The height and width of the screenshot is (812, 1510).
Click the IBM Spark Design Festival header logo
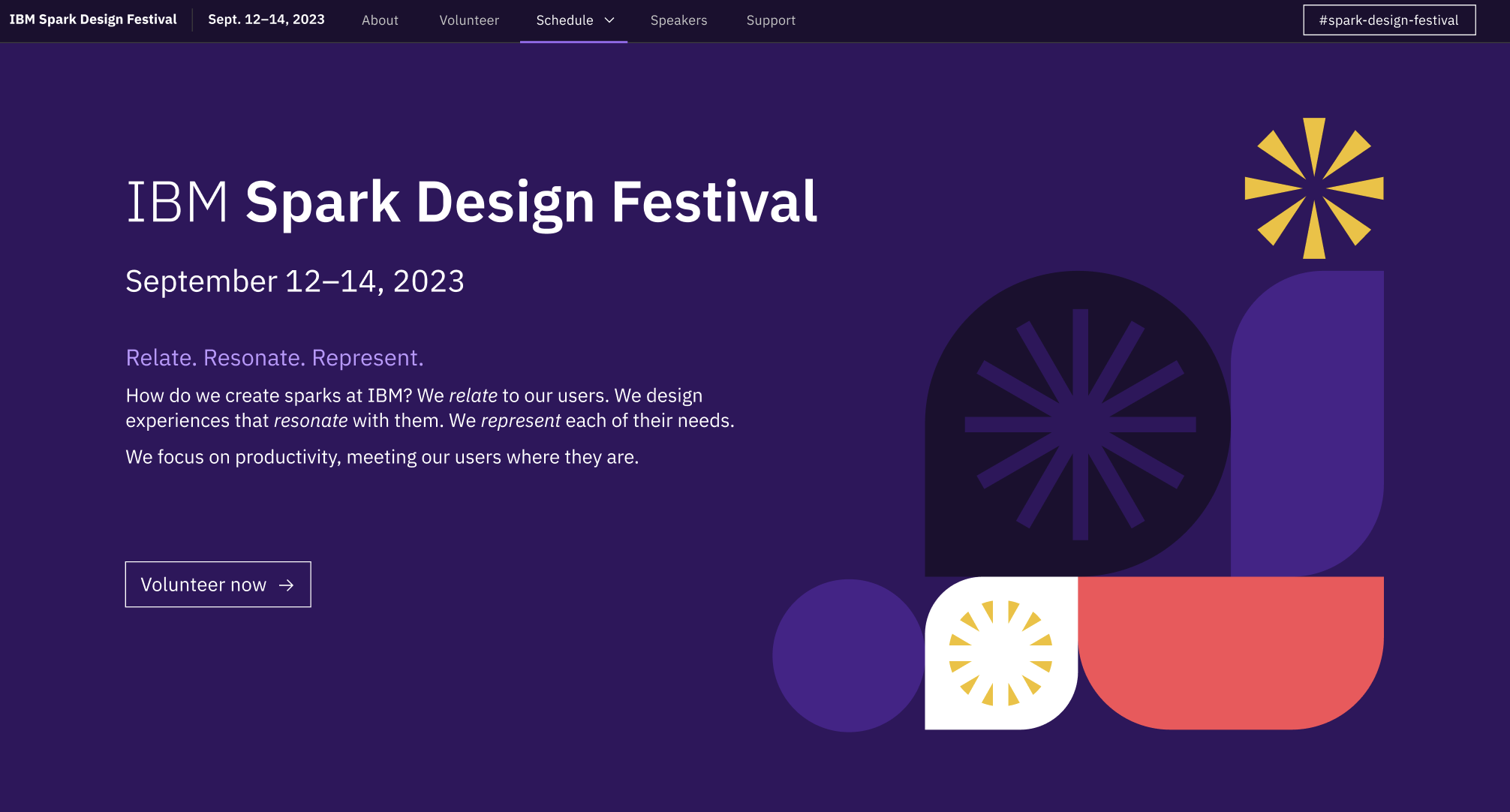(93, 20)
